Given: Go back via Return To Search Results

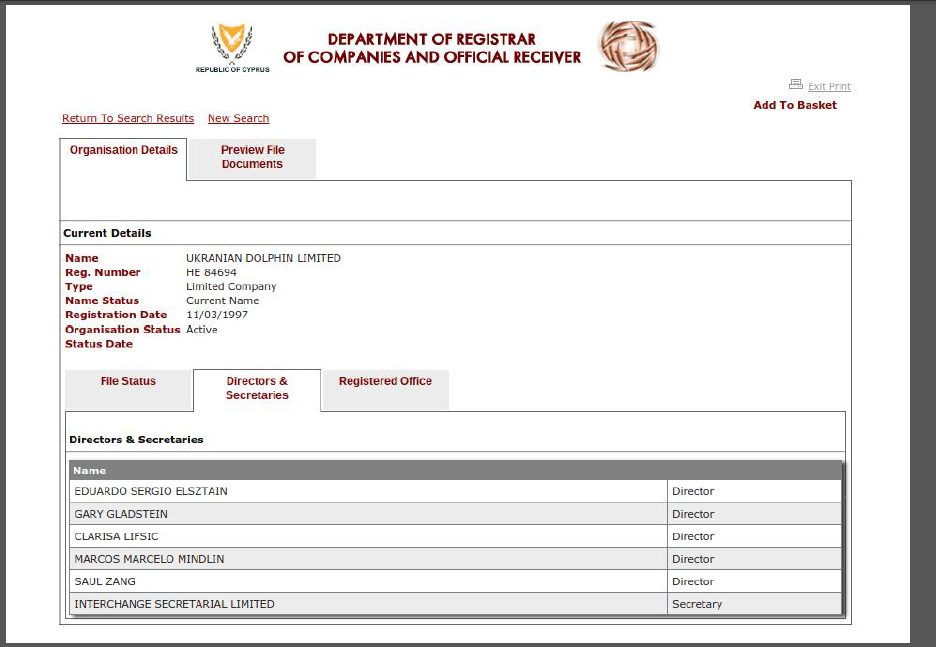Looking at the screenshot, I should tap(128, 118).
